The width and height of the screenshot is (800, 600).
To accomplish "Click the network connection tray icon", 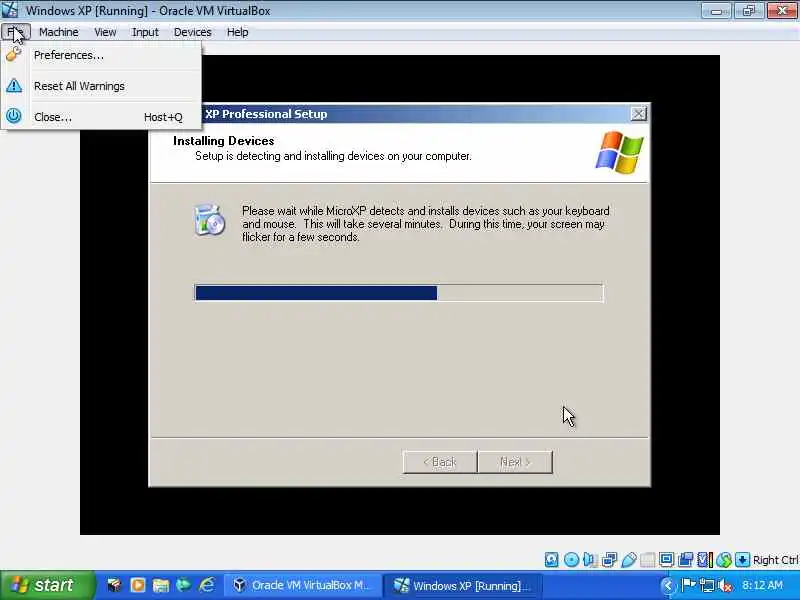I will coord(707,585).
